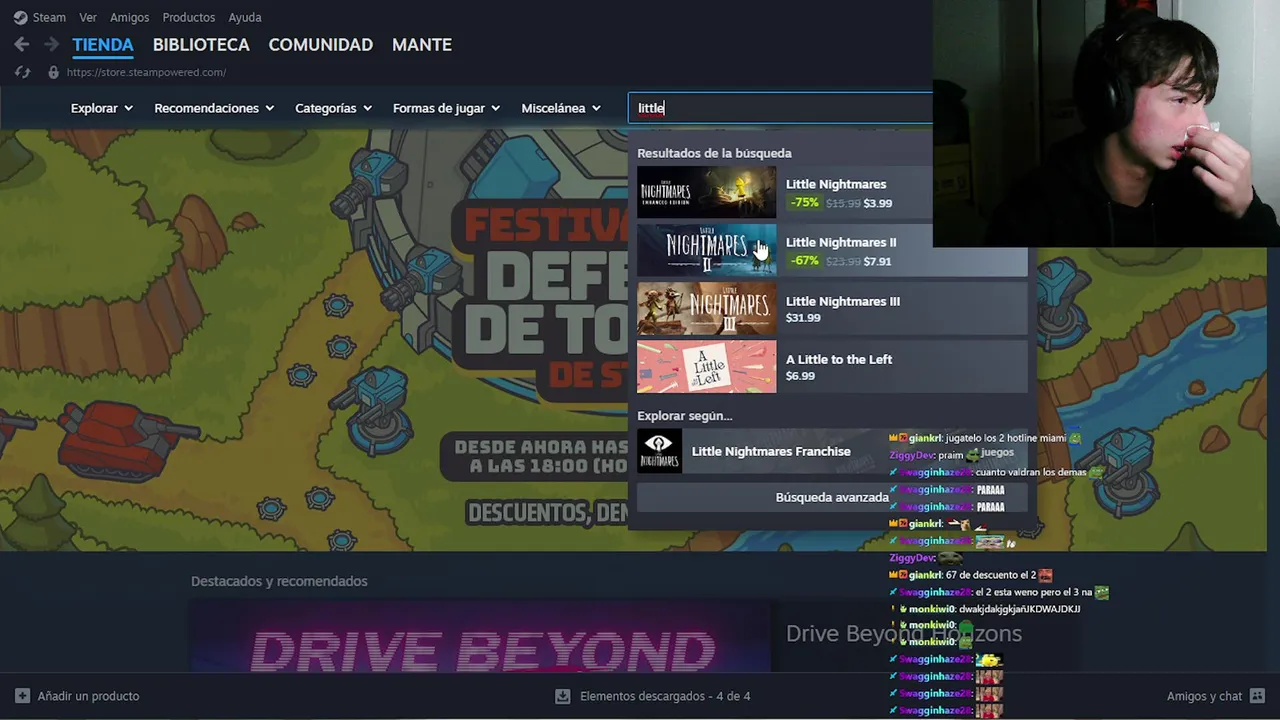Expand the Recomendaciones dropdown
The image size is (1280, 720).
pos(214,108)
